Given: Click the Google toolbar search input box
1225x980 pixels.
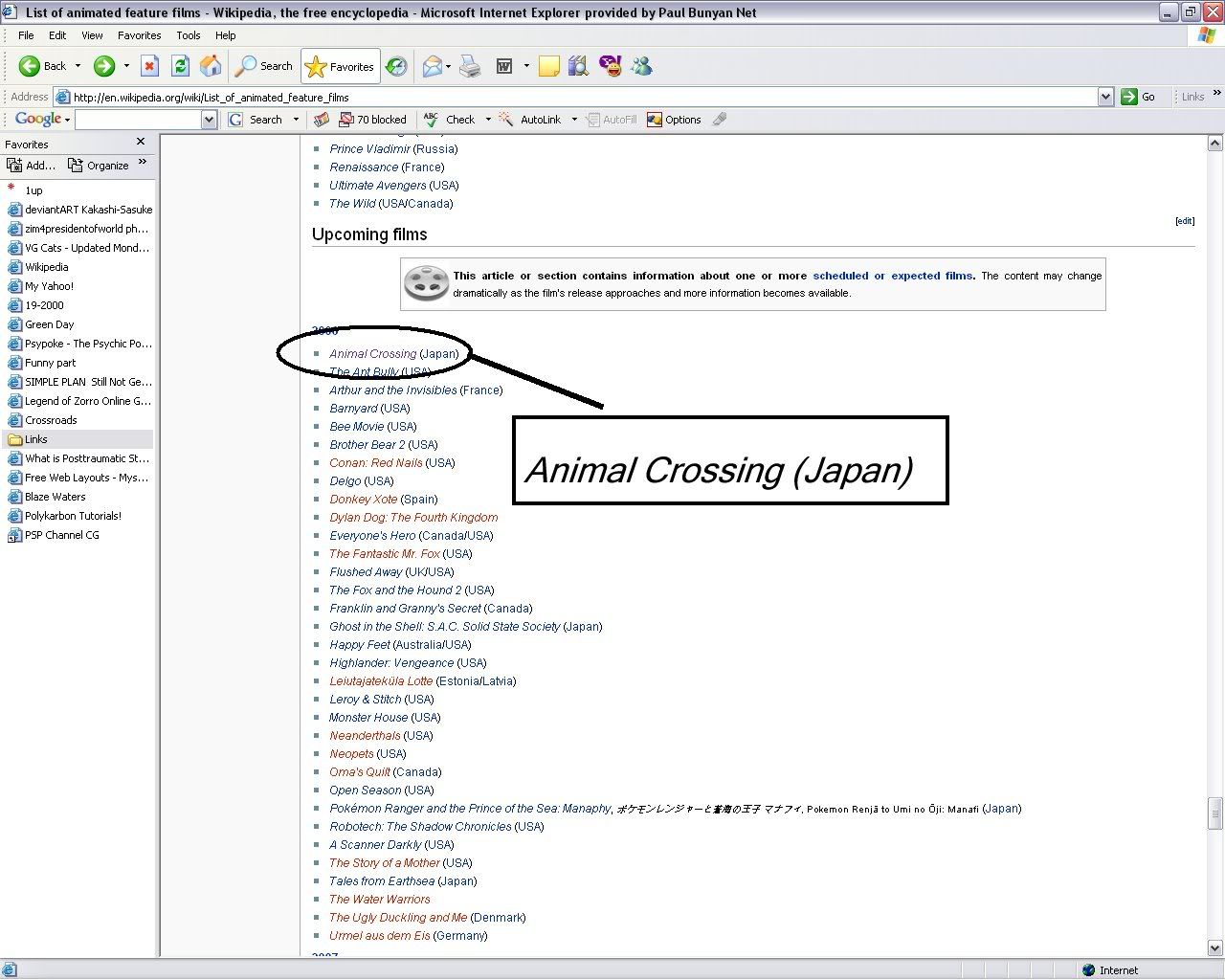Looking at the screenshot, I should point(139,120).
